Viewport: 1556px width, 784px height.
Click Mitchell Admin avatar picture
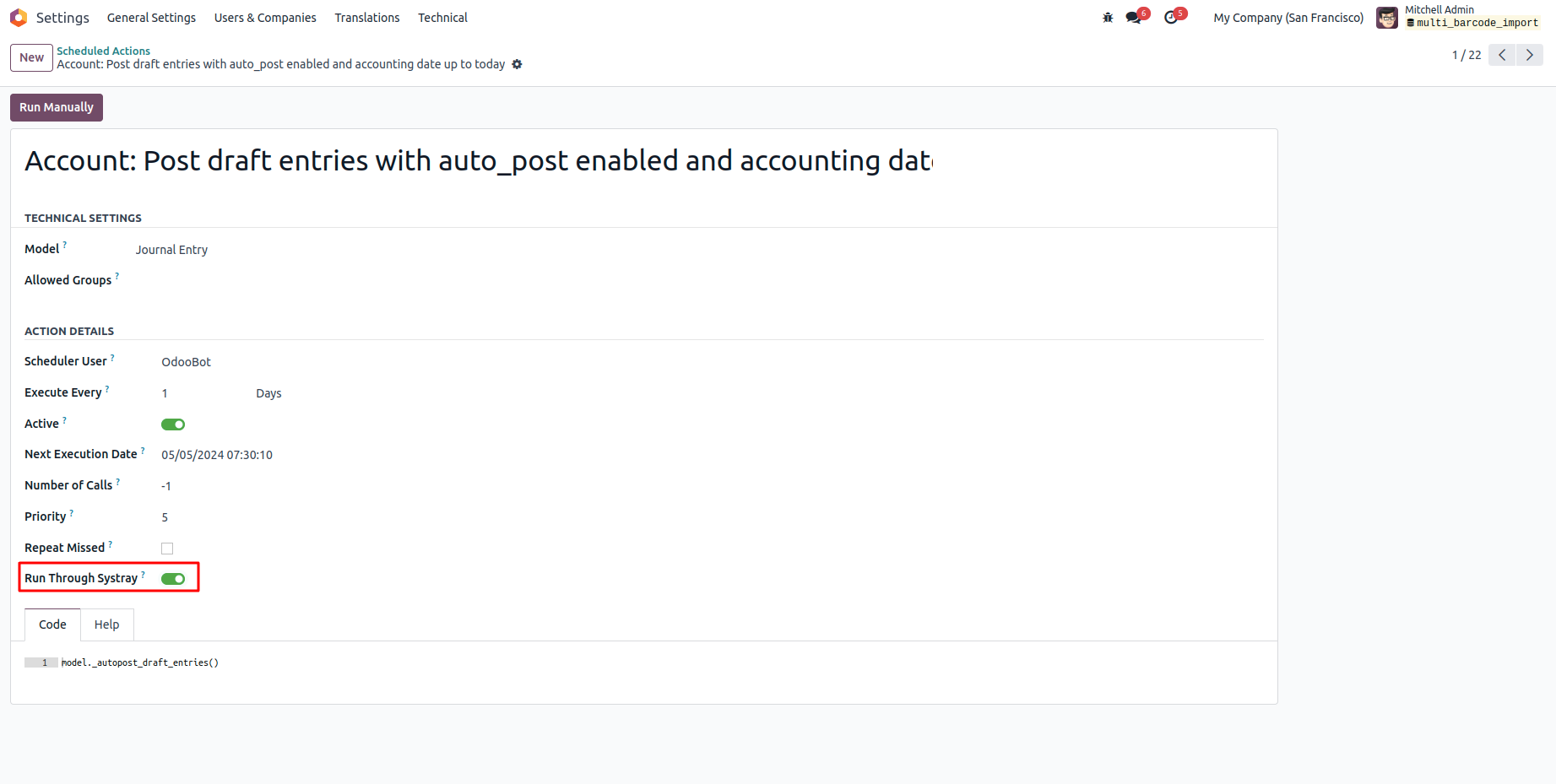click(1387, 18)
